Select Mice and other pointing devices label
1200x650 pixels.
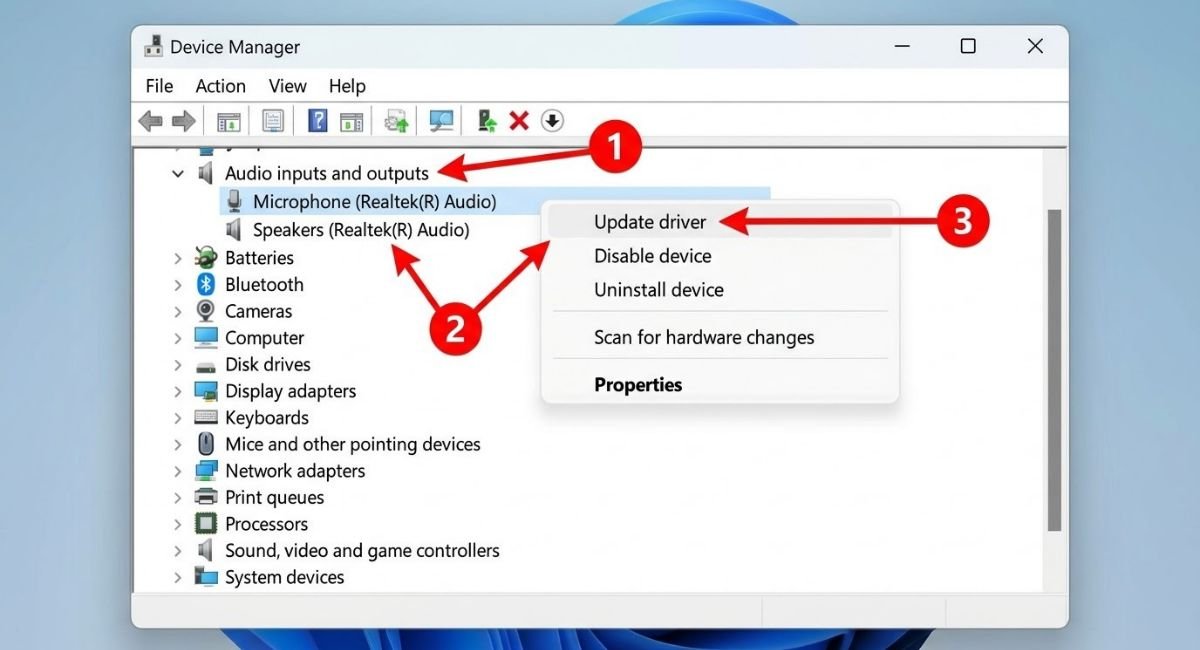pyautogui.click(x=353, y=444)
